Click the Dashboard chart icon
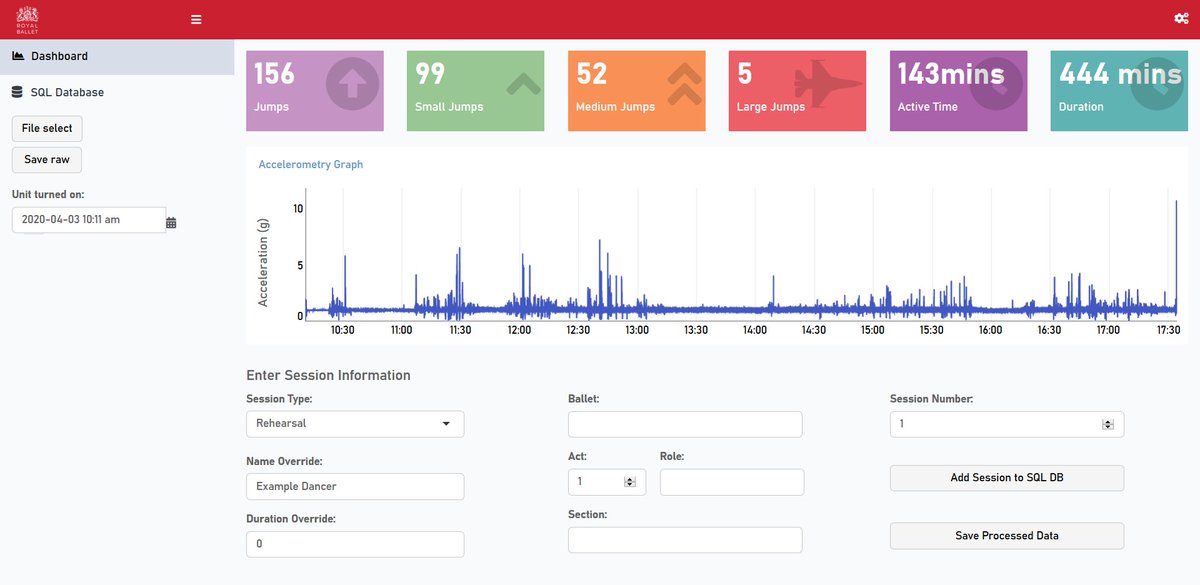1200x585 pixels. (18, 56)
